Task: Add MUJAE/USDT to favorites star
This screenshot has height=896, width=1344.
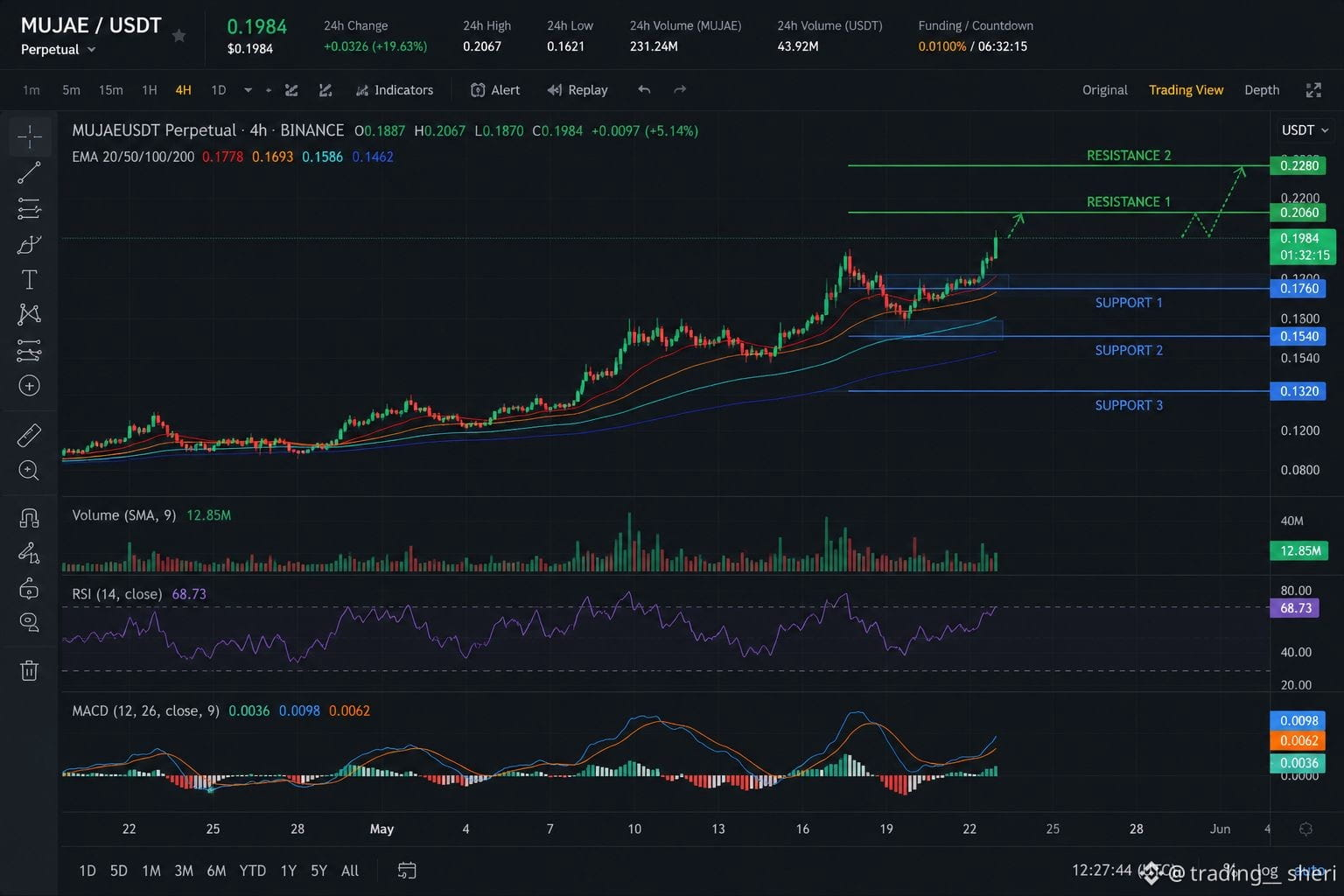Action: point(178,36)
